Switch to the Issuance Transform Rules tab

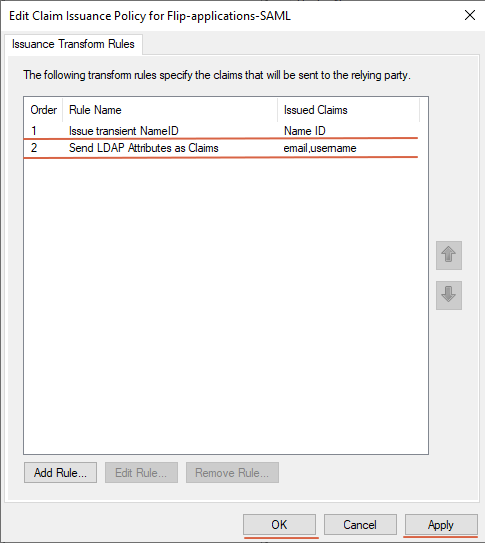73,44
